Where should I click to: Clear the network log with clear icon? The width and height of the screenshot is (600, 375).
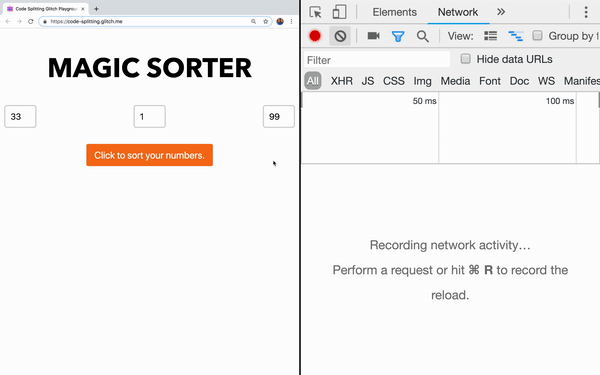[x=340, y=36]
